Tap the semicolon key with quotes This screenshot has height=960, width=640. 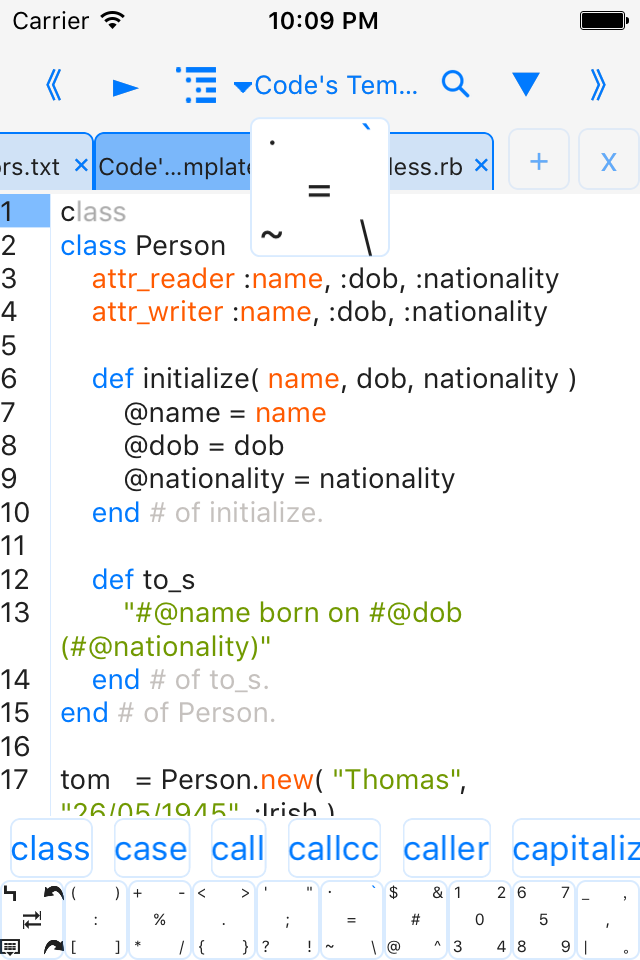(x=288, y=920)
